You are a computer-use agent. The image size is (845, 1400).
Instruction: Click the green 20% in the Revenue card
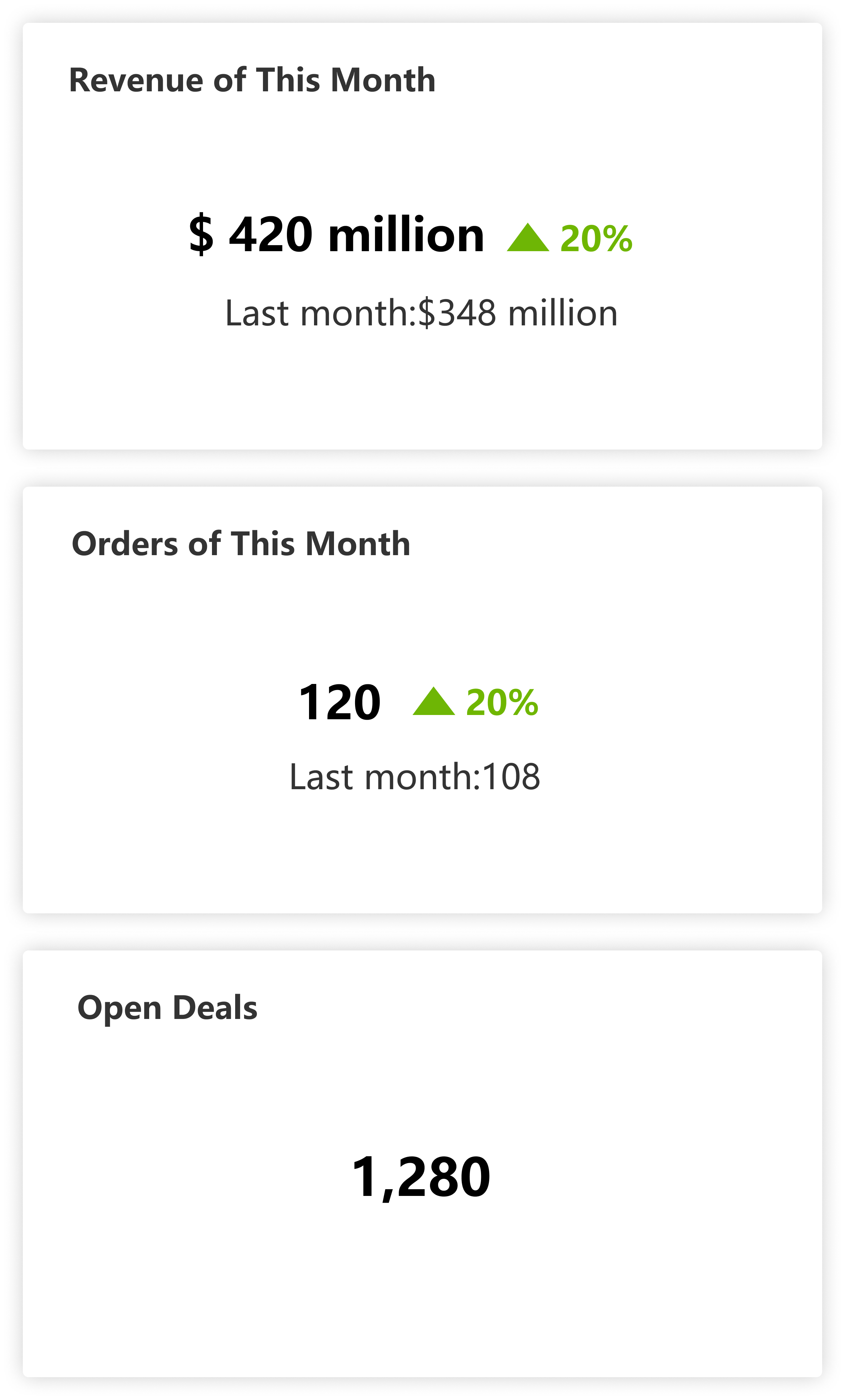(596, 239)
